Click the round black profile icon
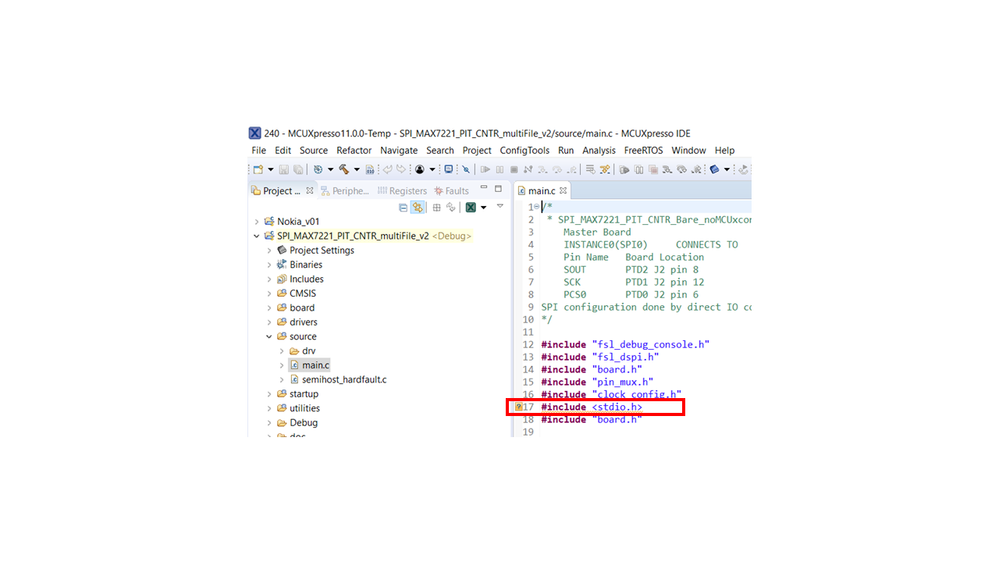Screen dimensions: 999x562 (419, 169)
